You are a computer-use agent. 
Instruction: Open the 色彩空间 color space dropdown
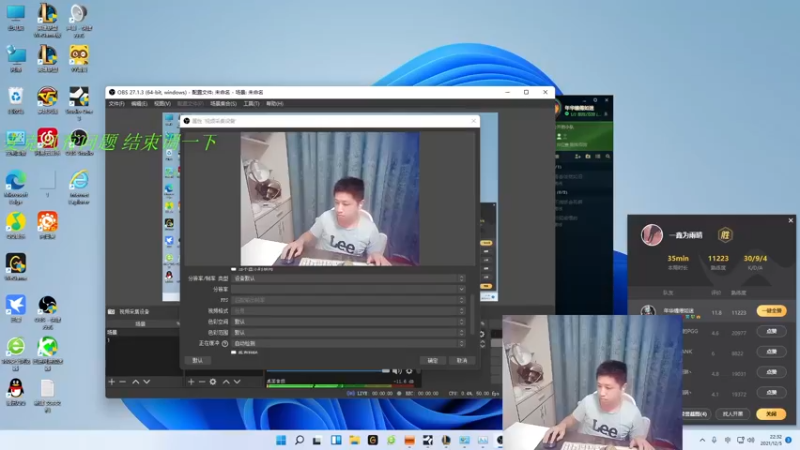point(348,322)
